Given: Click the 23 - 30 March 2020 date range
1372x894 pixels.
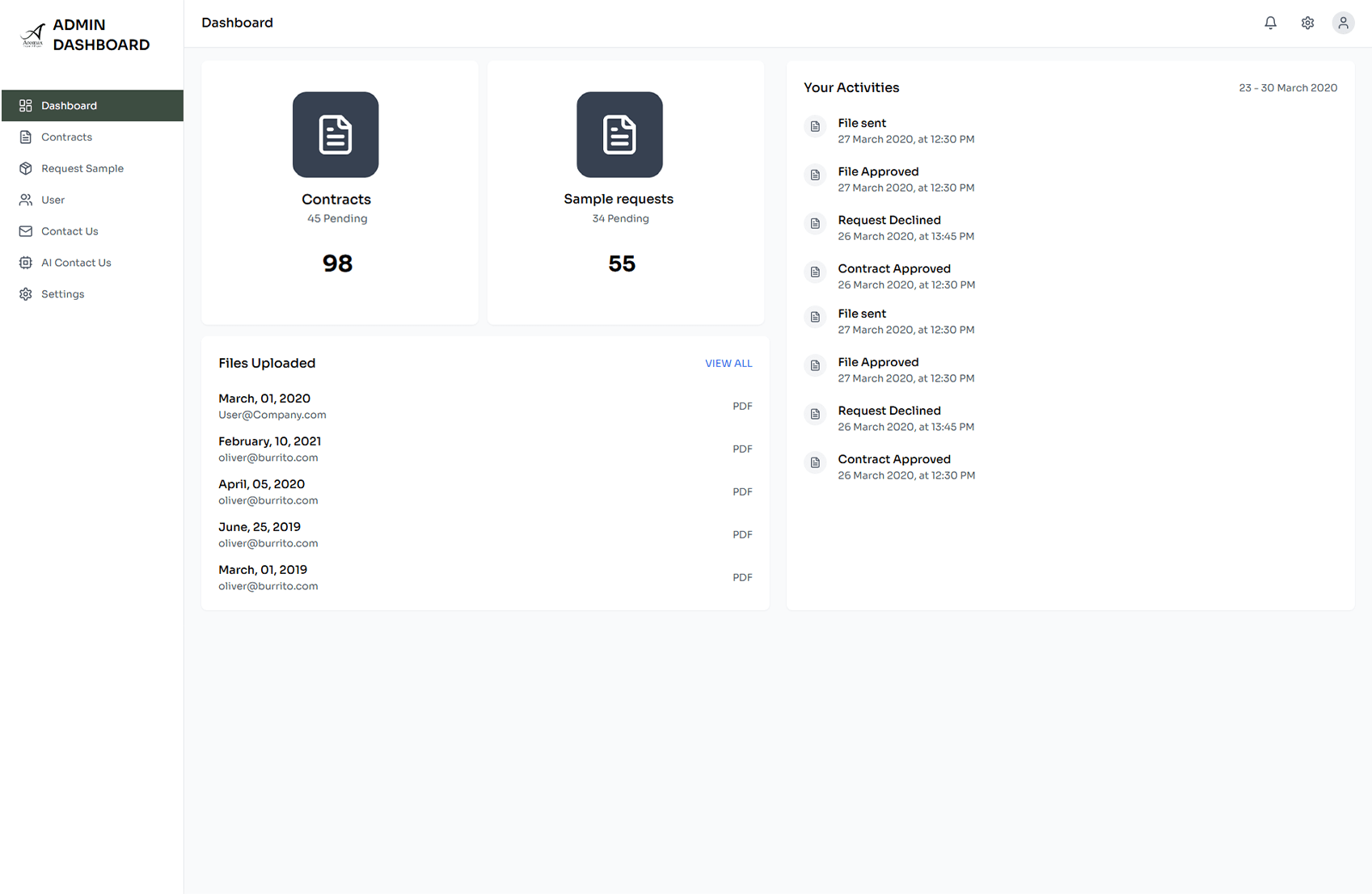Looking at the screenshot, I should (x=1288, y=88).
